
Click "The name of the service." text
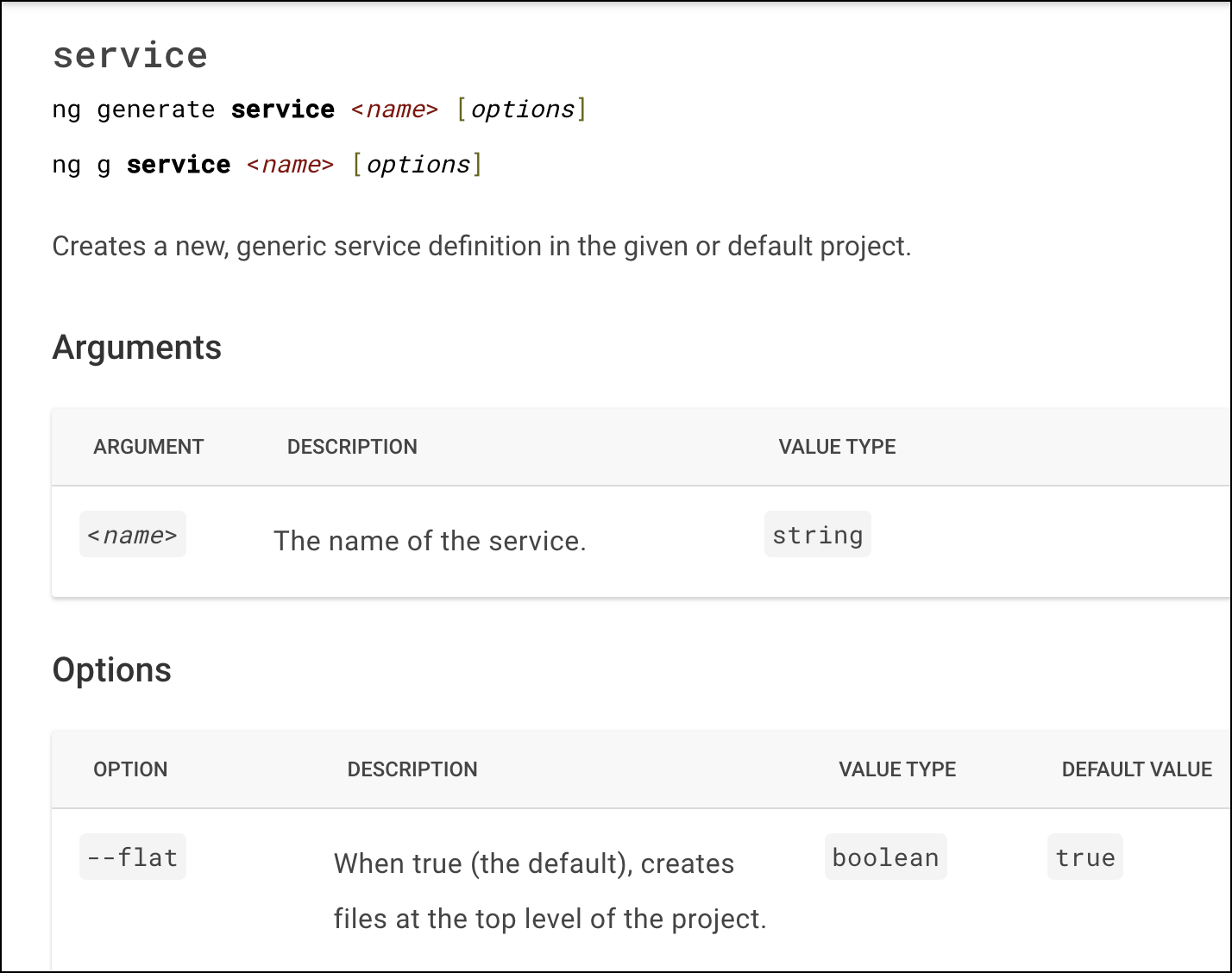pyautogui.click(x=430, y=541)
